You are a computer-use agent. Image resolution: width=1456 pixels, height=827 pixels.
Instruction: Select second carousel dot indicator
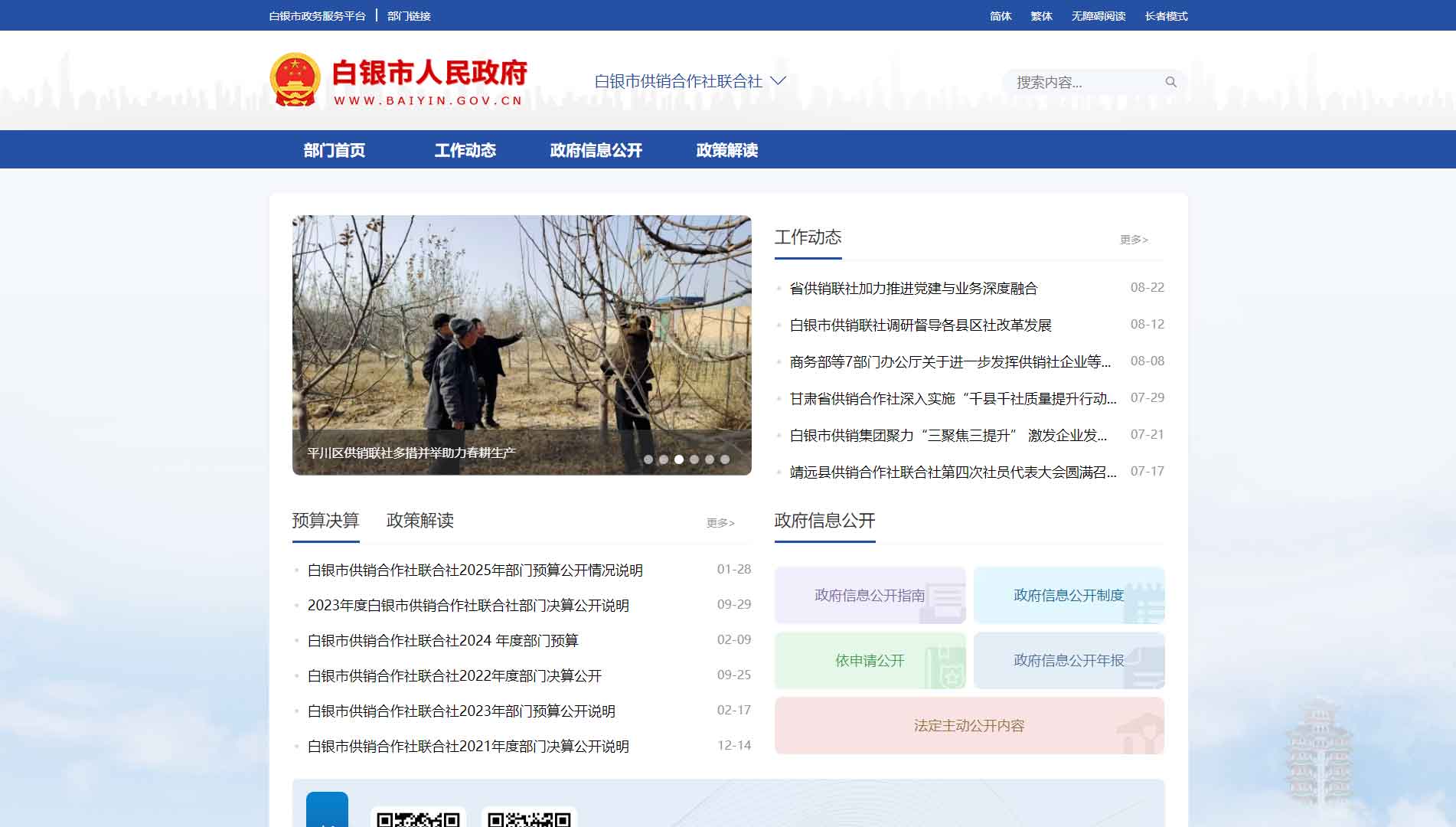664,459
